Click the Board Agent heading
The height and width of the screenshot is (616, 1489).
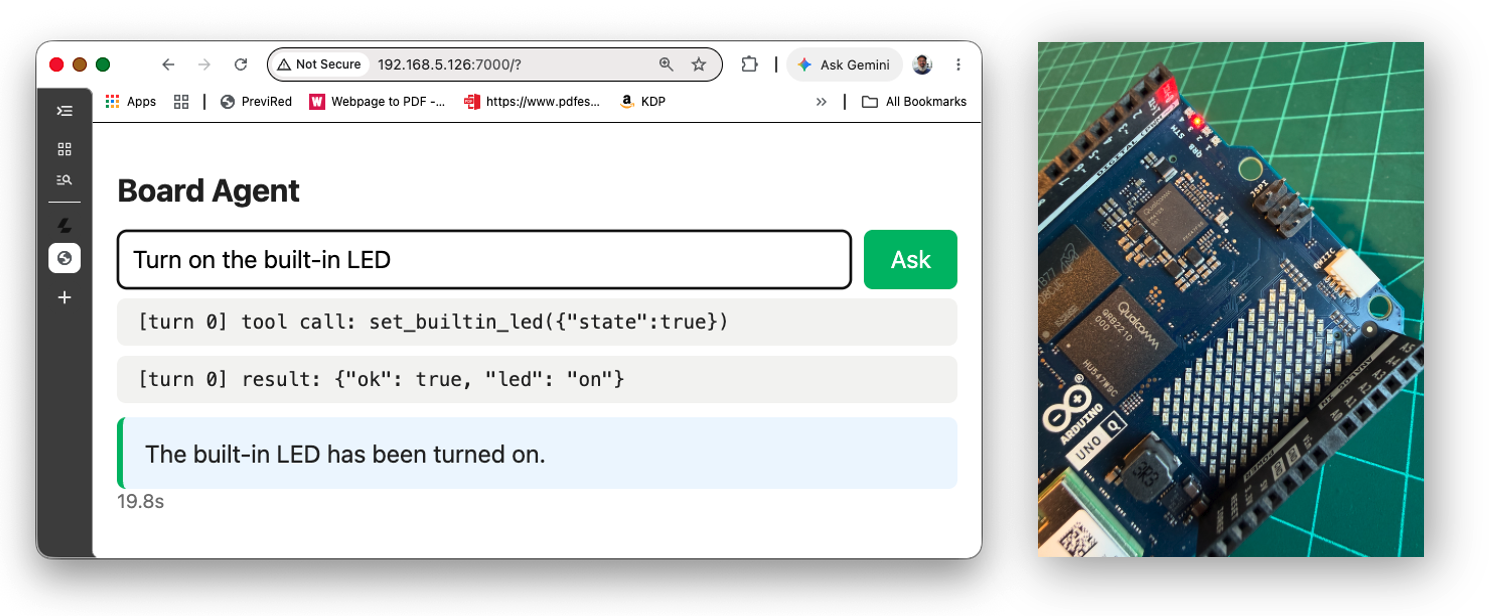(x=208, y=191)
